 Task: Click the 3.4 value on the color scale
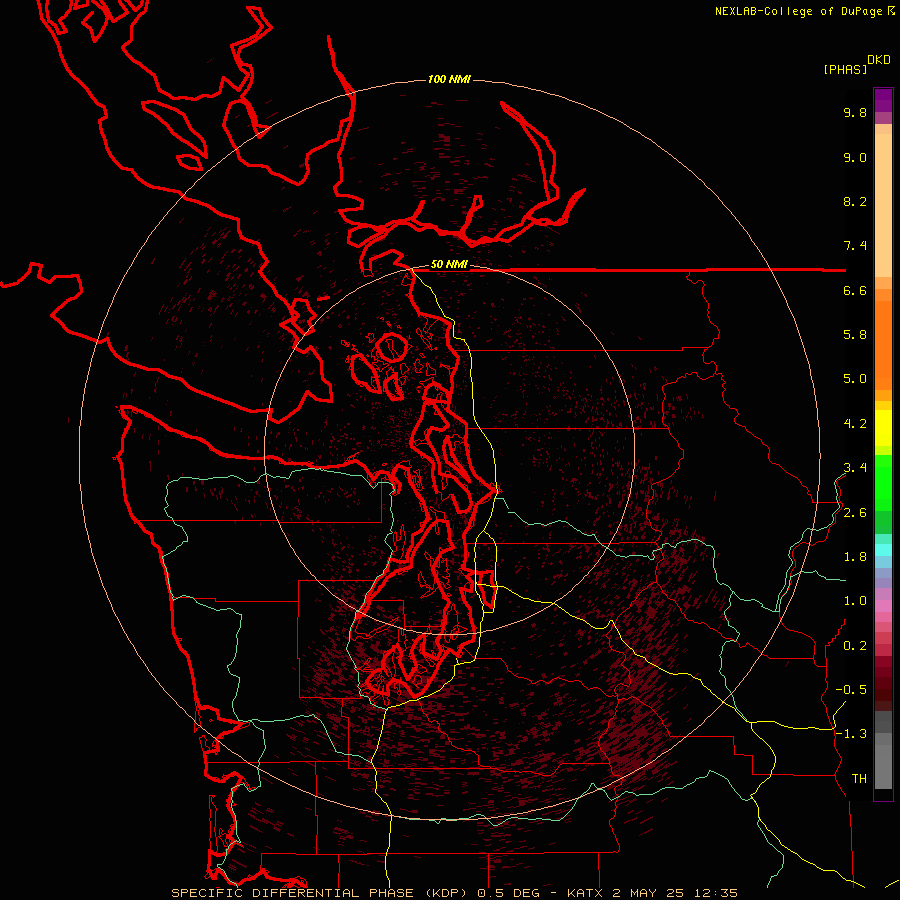click(855, 468)
